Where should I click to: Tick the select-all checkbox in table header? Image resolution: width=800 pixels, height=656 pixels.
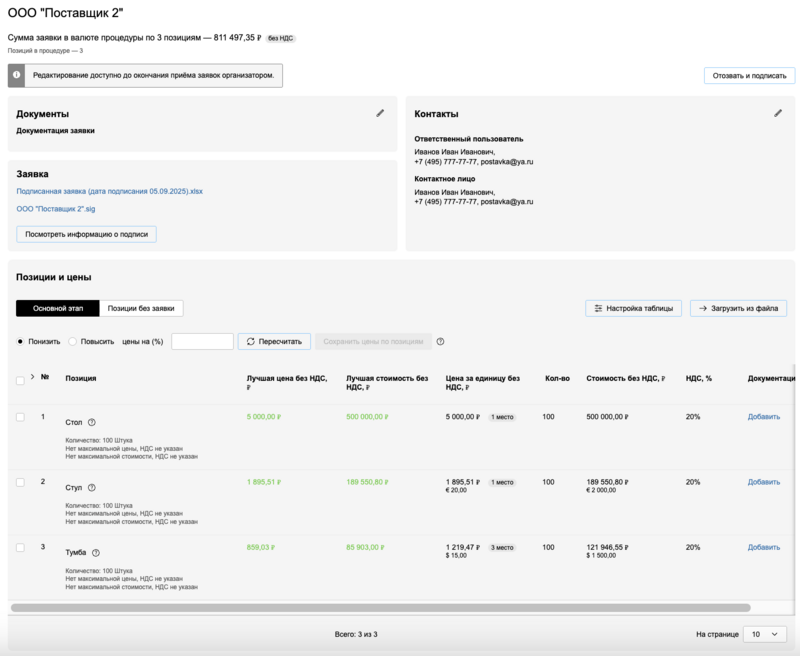point(21,380)
